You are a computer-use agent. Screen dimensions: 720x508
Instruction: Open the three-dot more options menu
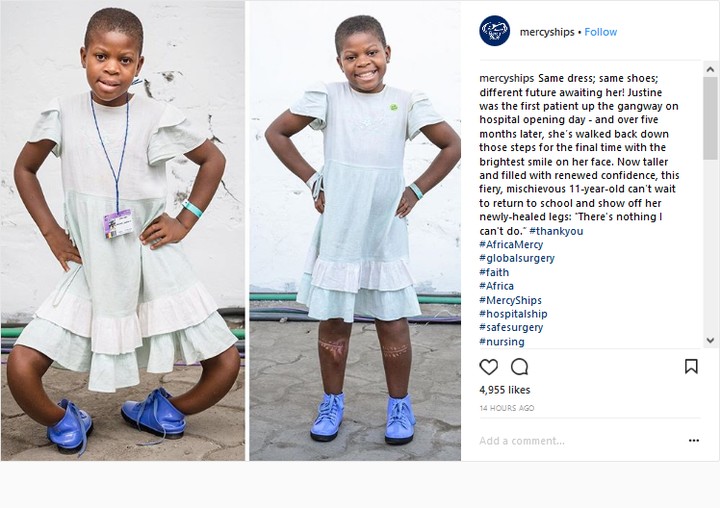pos(693,440)
